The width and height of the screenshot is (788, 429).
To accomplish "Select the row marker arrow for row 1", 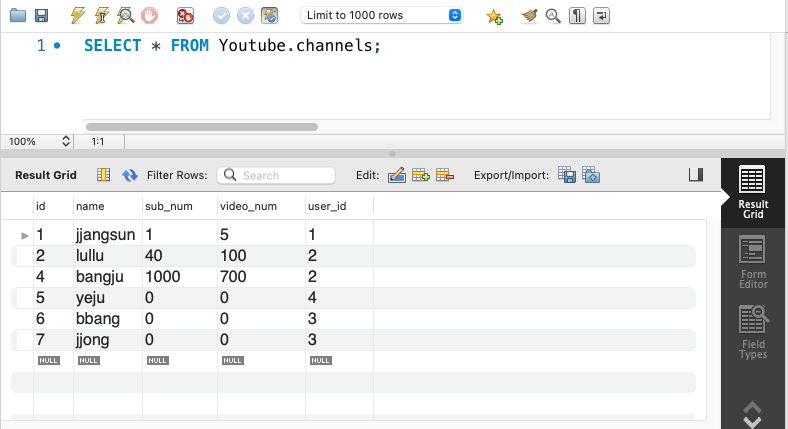I will tap(25, 235).
